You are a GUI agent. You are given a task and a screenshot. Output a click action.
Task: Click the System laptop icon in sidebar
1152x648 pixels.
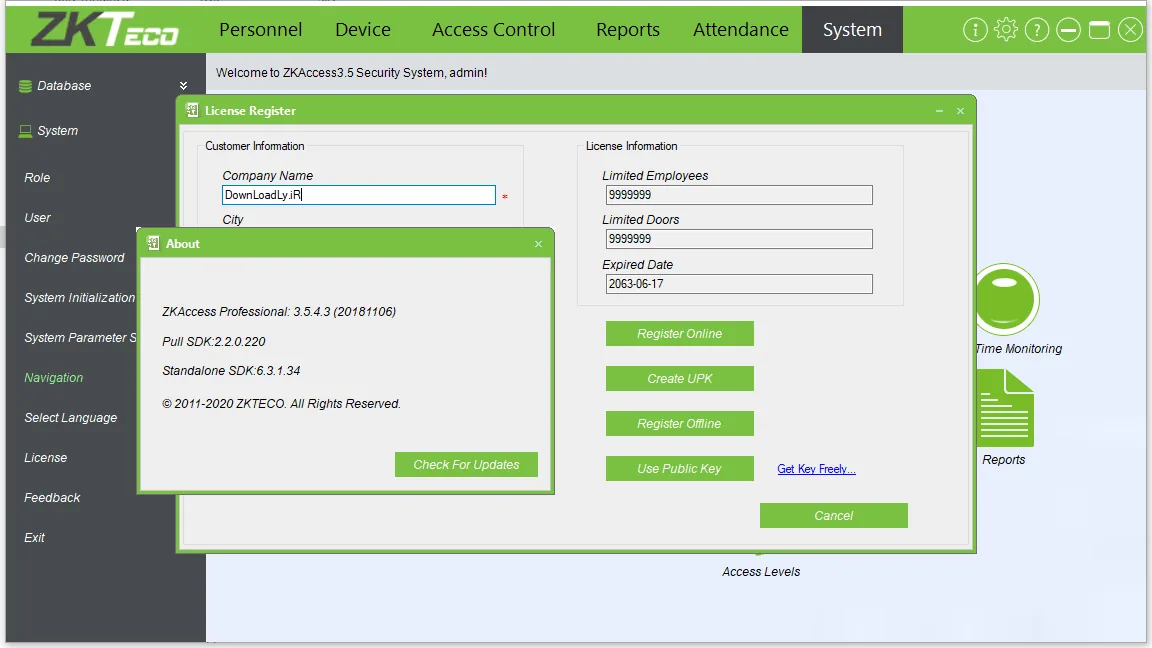(x=25, y=131)
